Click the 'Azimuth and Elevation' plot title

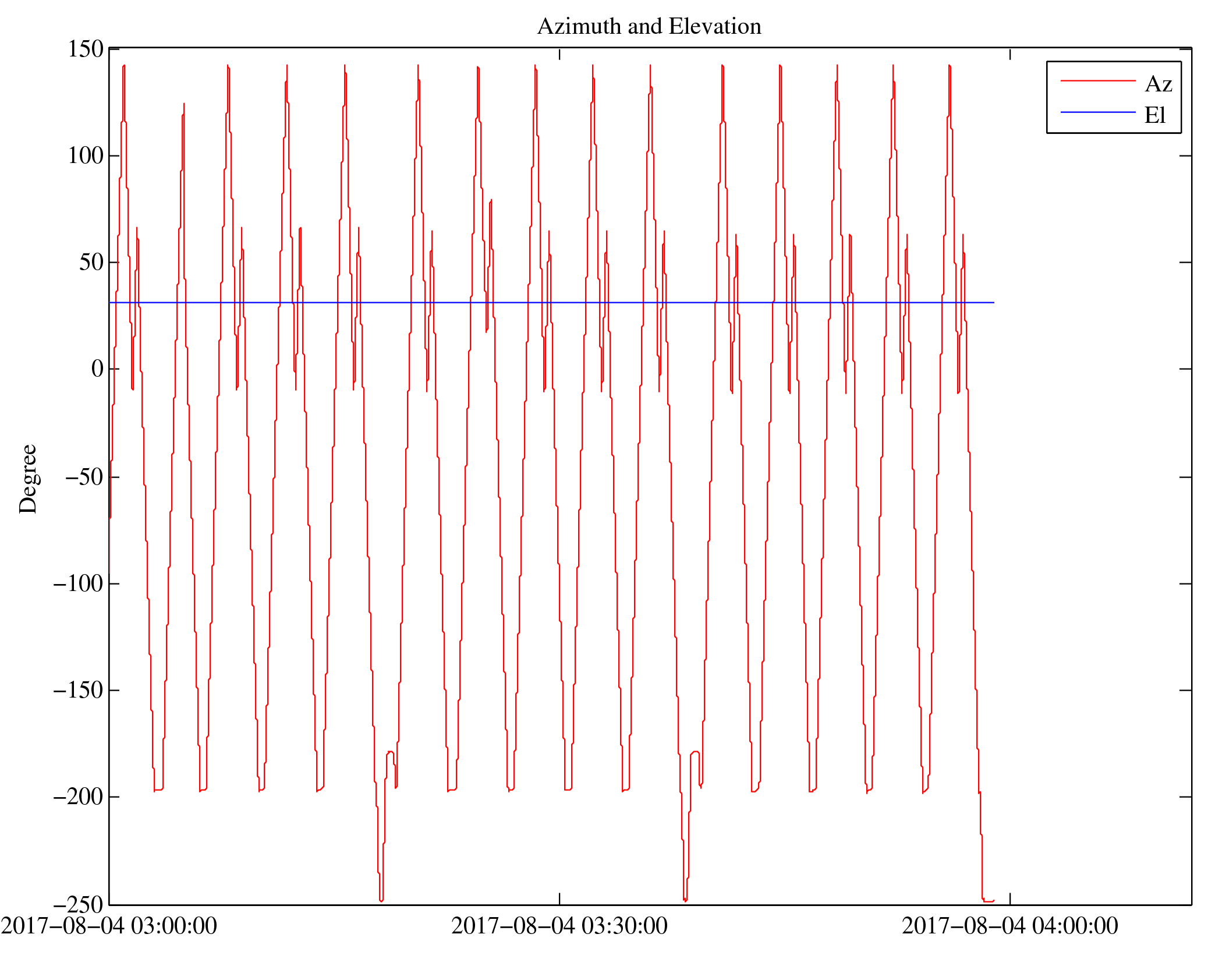[649, 27]
